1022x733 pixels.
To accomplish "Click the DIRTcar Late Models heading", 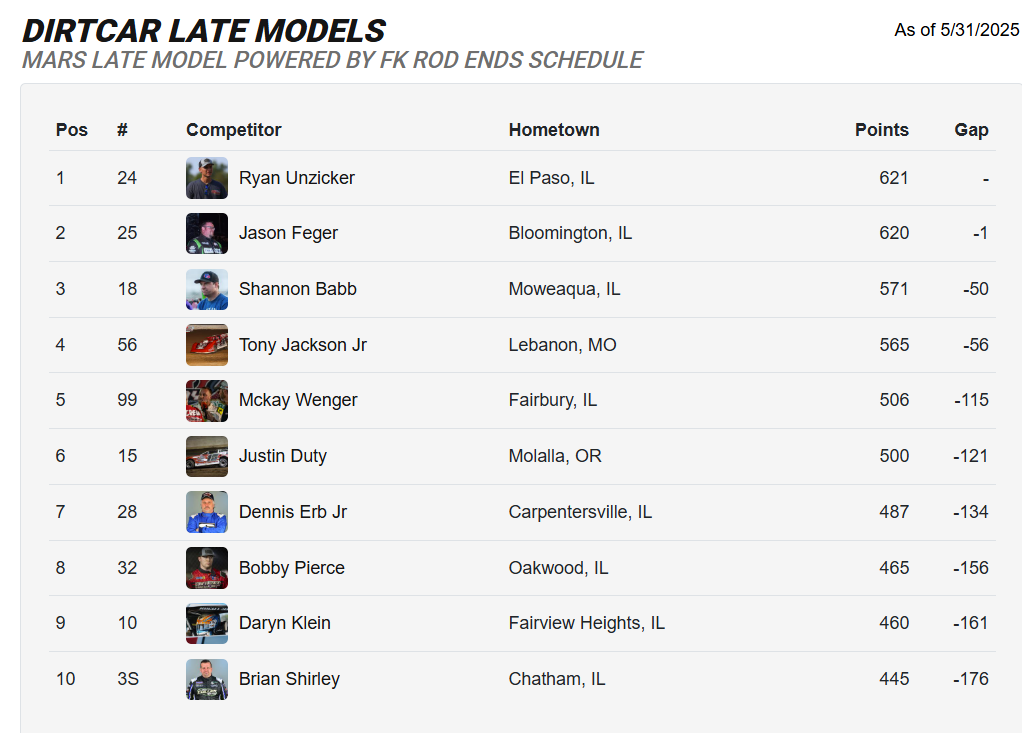I will (203, 31).
